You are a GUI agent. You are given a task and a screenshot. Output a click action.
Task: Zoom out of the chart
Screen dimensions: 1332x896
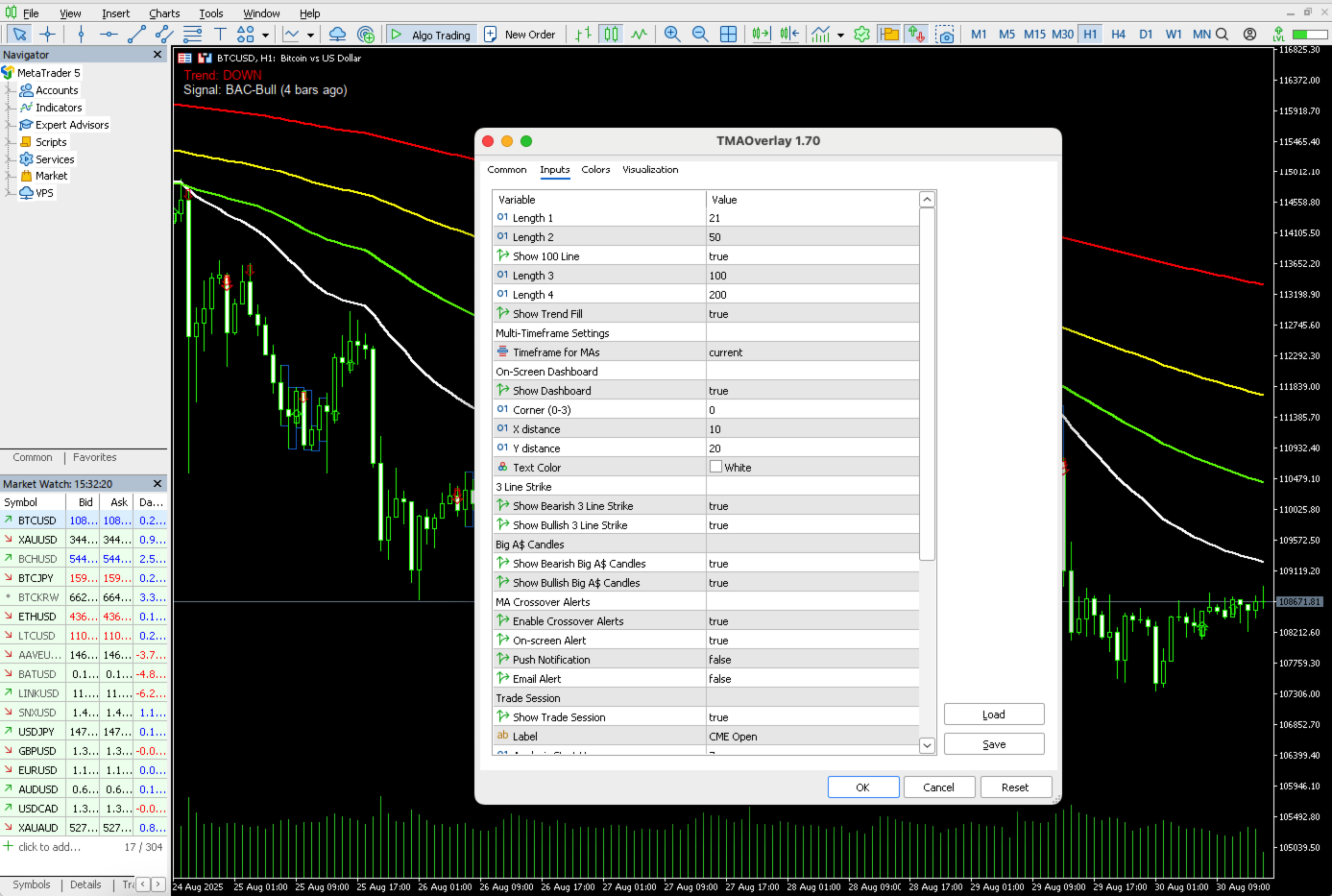700,35
